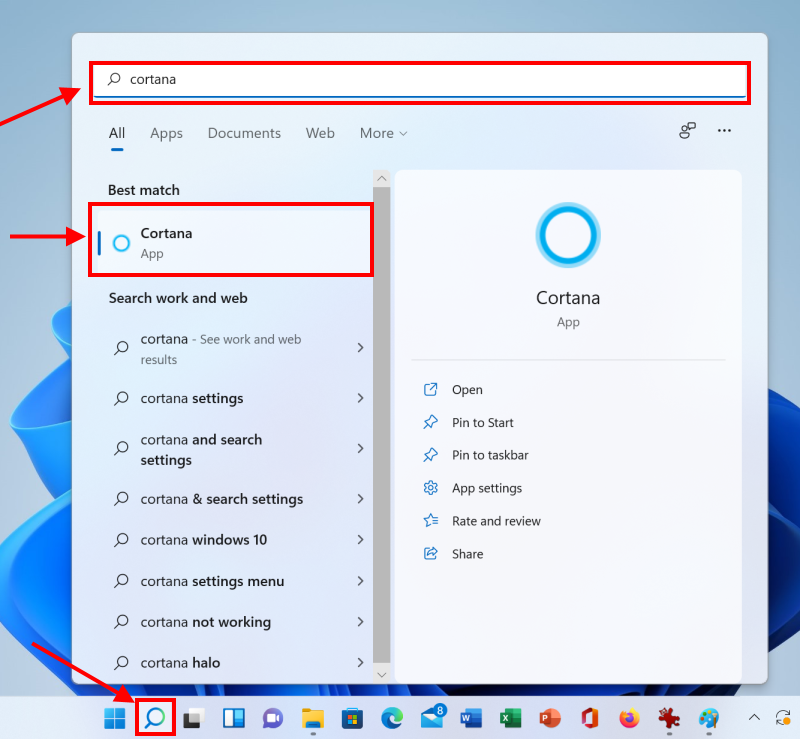Click the cortana search input box
800x739 pixels.
[419, 80]
